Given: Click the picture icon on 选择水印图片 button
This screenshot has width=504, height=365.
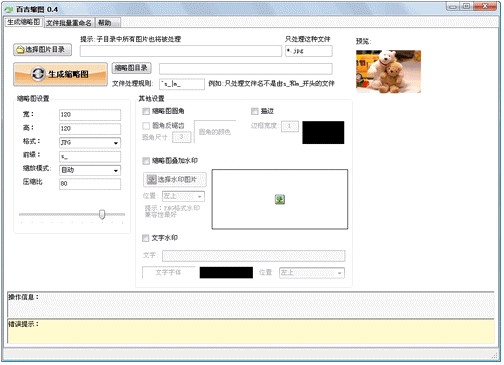Looking at the screenshot, I should click(152, 180).
